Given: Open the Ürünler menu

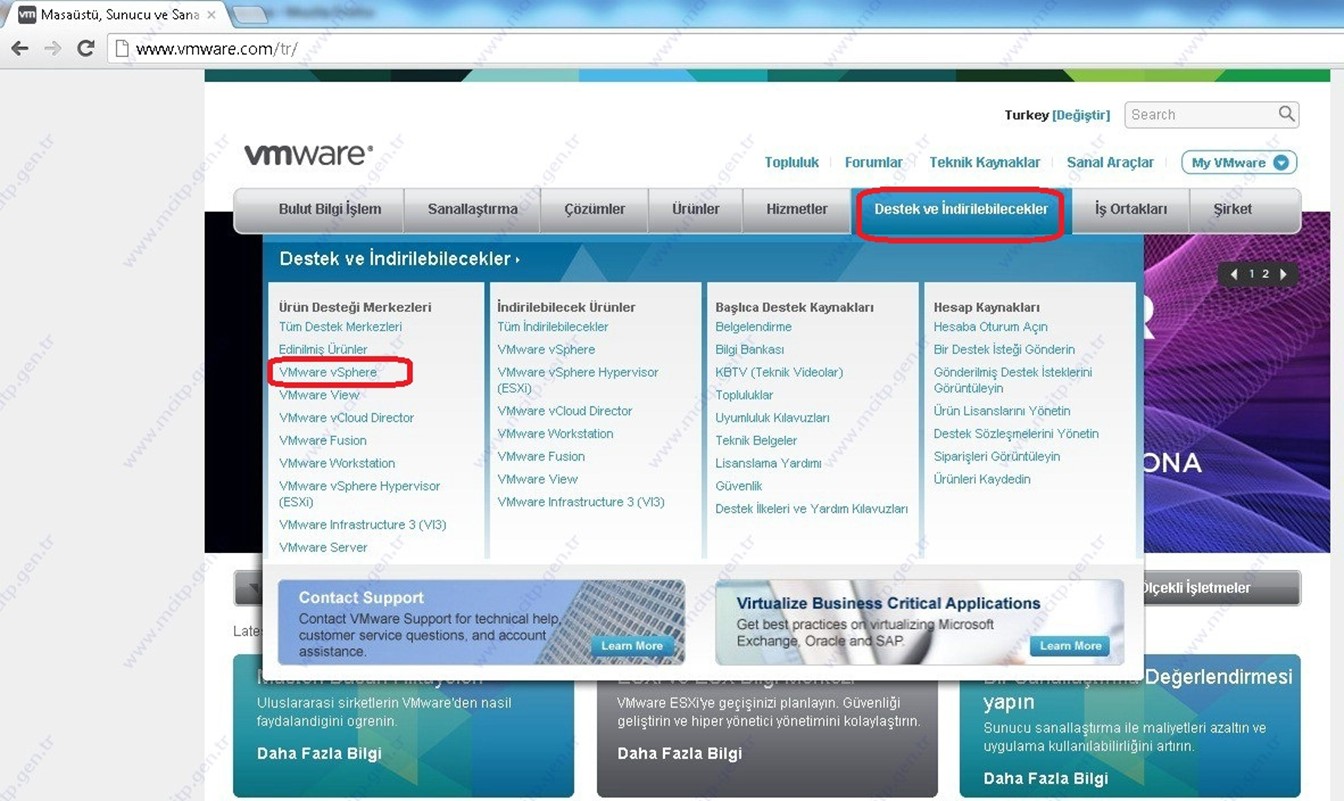Looking at the screenshot, I should pos(696,209).
